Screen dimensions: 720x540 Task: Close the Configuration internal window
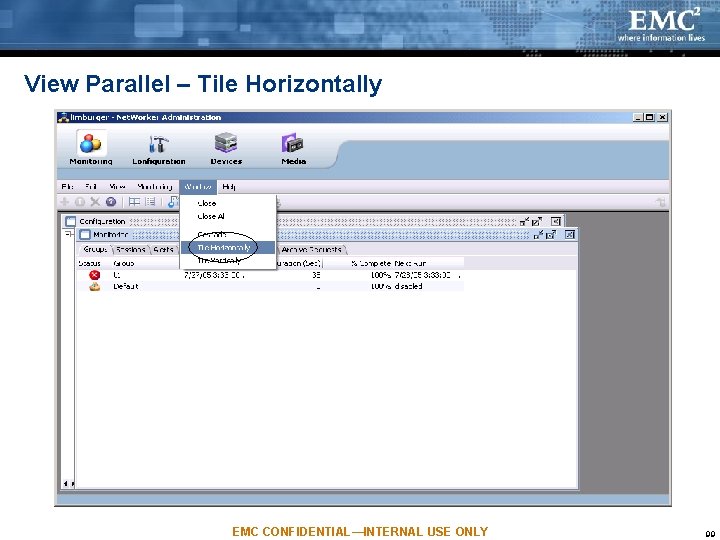[556, 222]
